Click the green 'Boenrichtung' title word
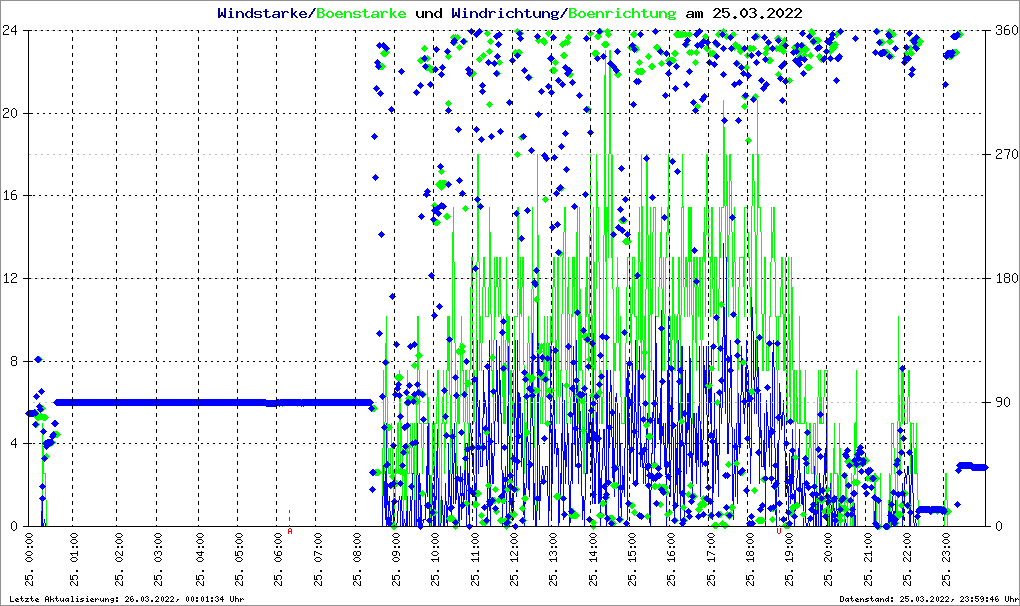Image resolution: width=1020 pixels, height=606 pixels. point(622,13)
